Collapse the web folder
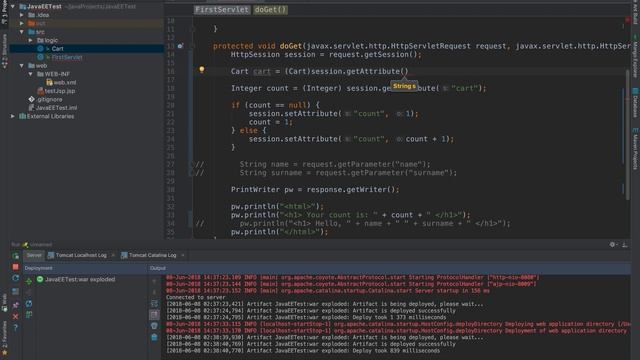 pyautogui.click(x=22, y=66)
